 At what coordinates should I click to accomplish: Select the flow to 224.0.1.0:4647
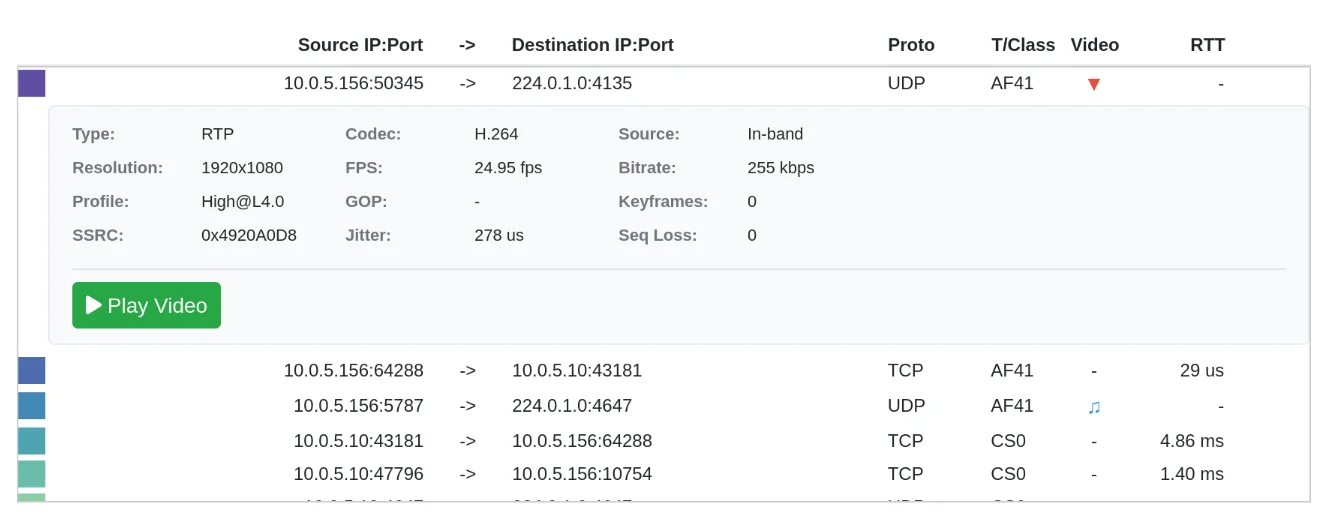(572, 406)
